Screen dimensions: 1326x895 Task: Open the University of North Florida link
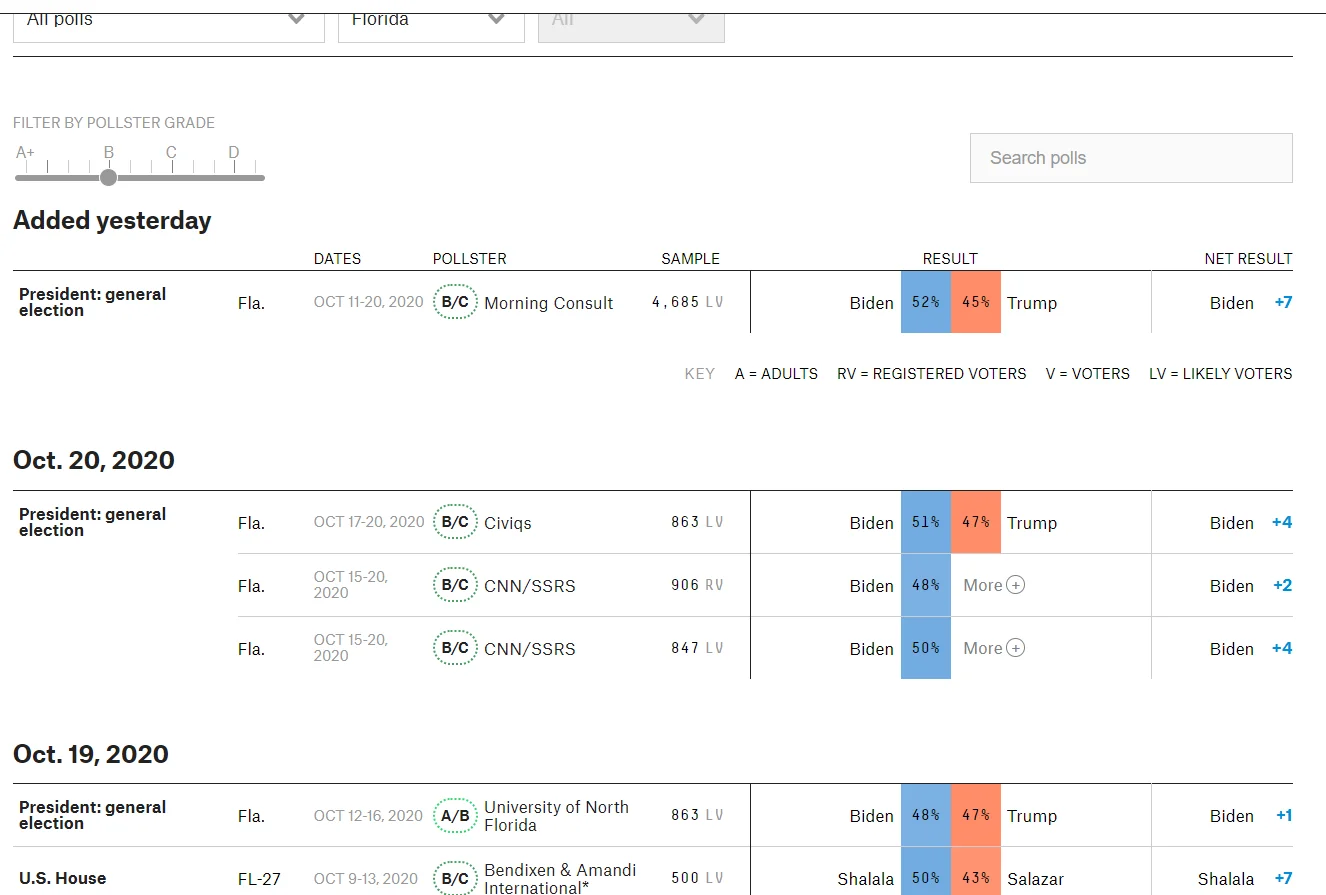(556, 816)
